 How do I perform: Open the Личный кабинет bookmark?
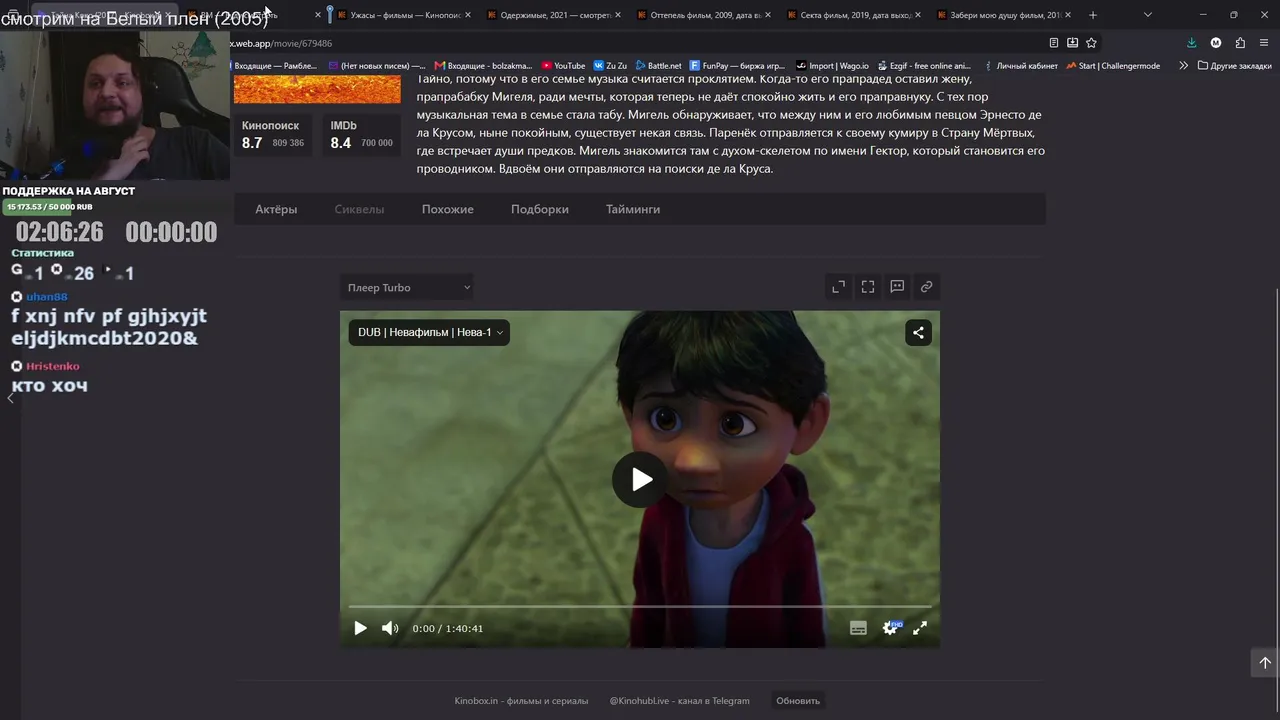1019,66
